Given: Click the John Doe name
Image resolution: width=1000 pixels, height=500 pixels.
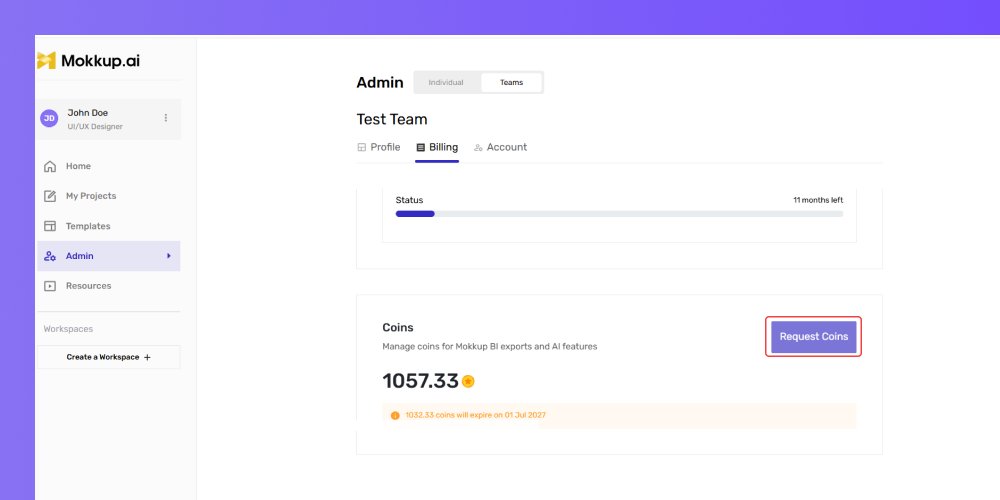Looking at the screenshot, I should tap(88, 113).
